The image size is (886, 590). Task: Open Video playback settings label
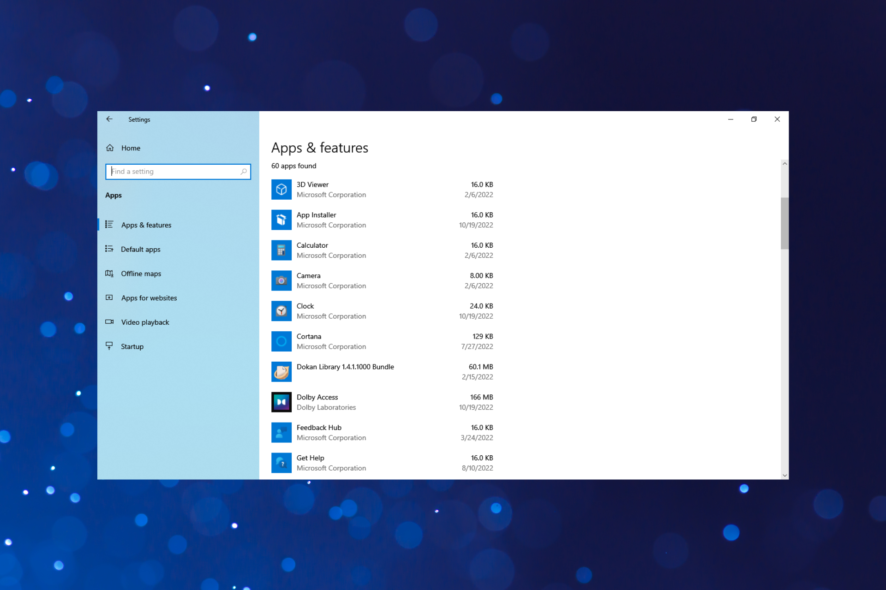pos(145,322)
